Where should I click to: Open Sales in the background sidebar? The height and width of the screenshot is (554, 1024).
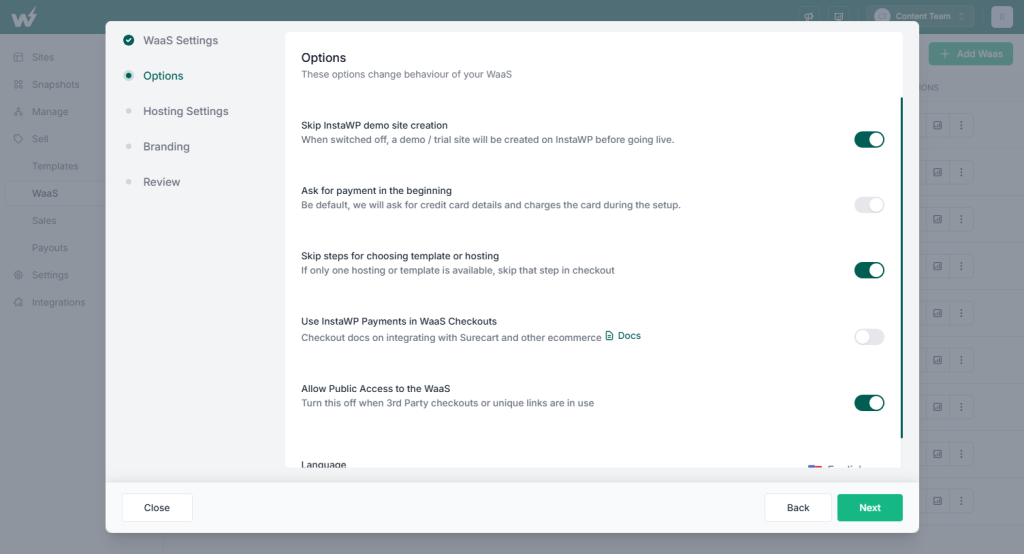(x=44, y=221)
